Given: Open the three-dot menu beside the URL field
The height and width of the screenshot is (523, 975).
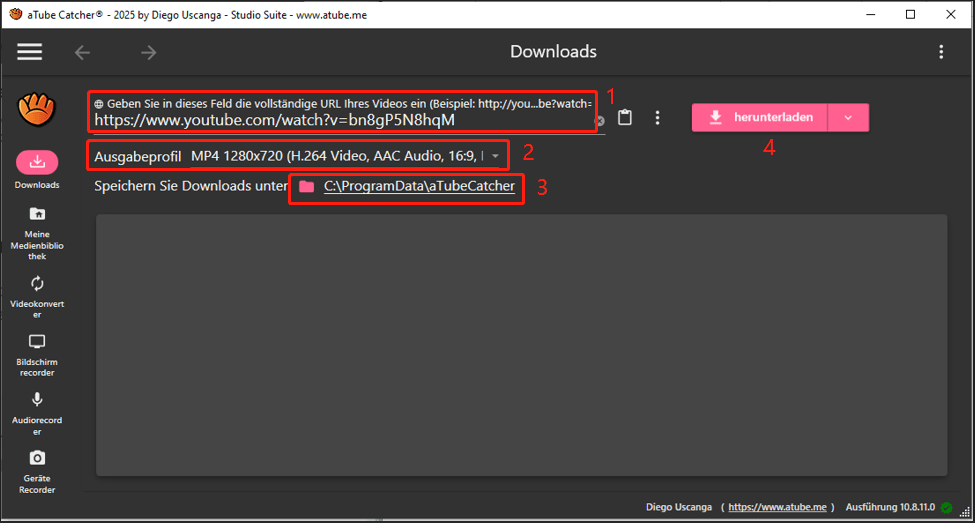Looking at the screenshot, I should pyautogui.click(x=657, y=118).
